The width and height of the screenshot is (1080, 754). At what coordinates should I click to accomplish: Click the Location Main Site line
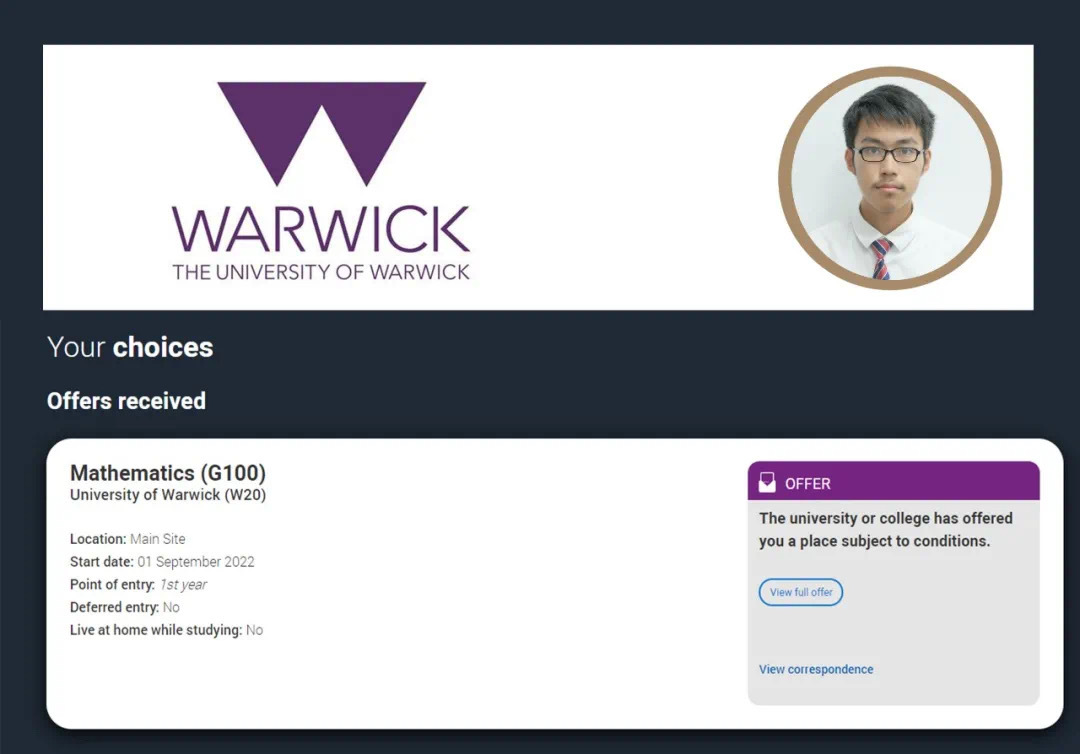[127, 539]
